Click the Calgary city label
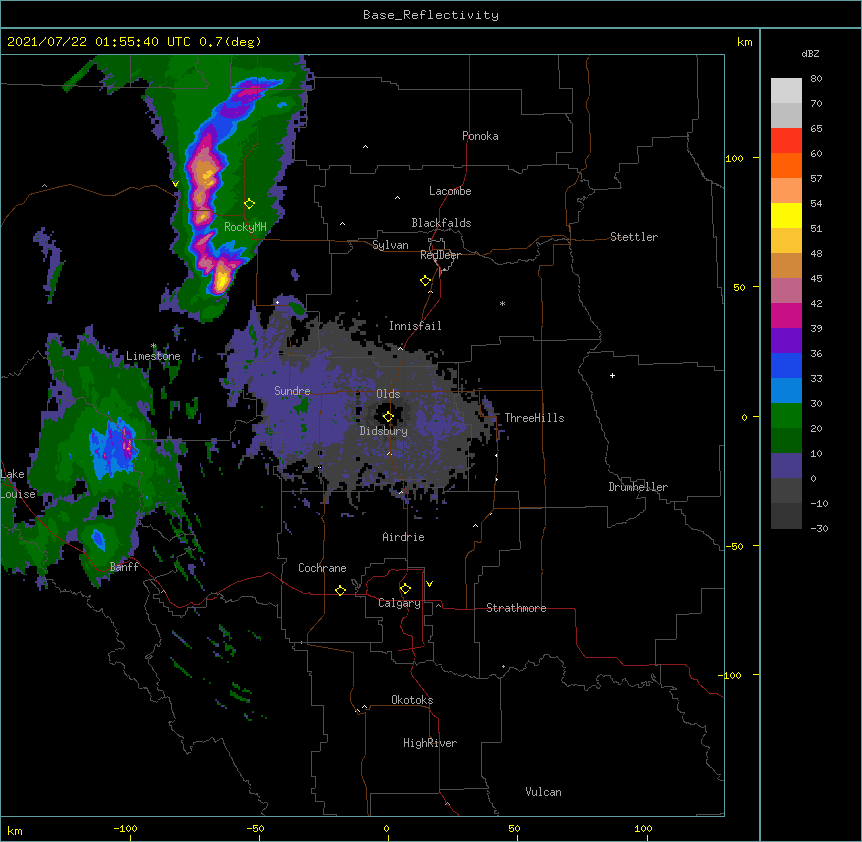The width and height of the screenshot is (862, 842). coord(399,603)
